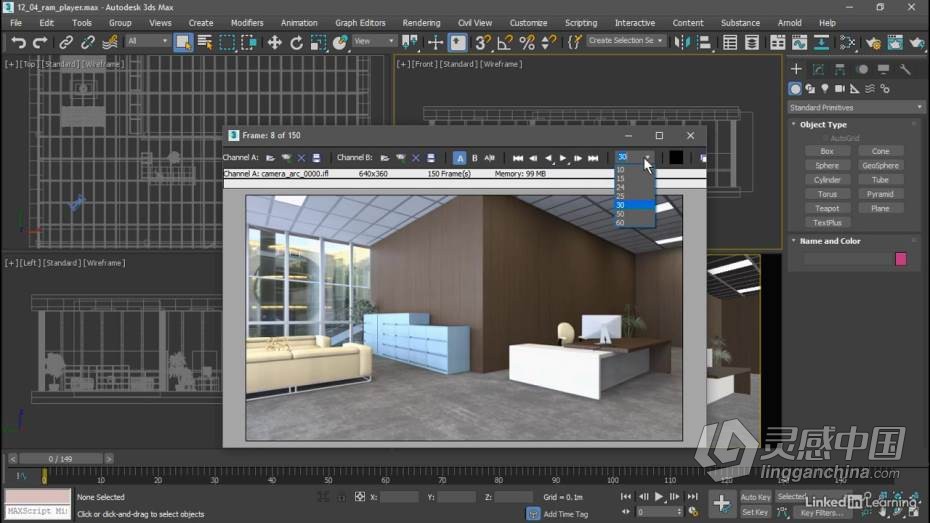The image size is (930, 523).
Task: Close Channel A in RAM Player
Action: 301,158
